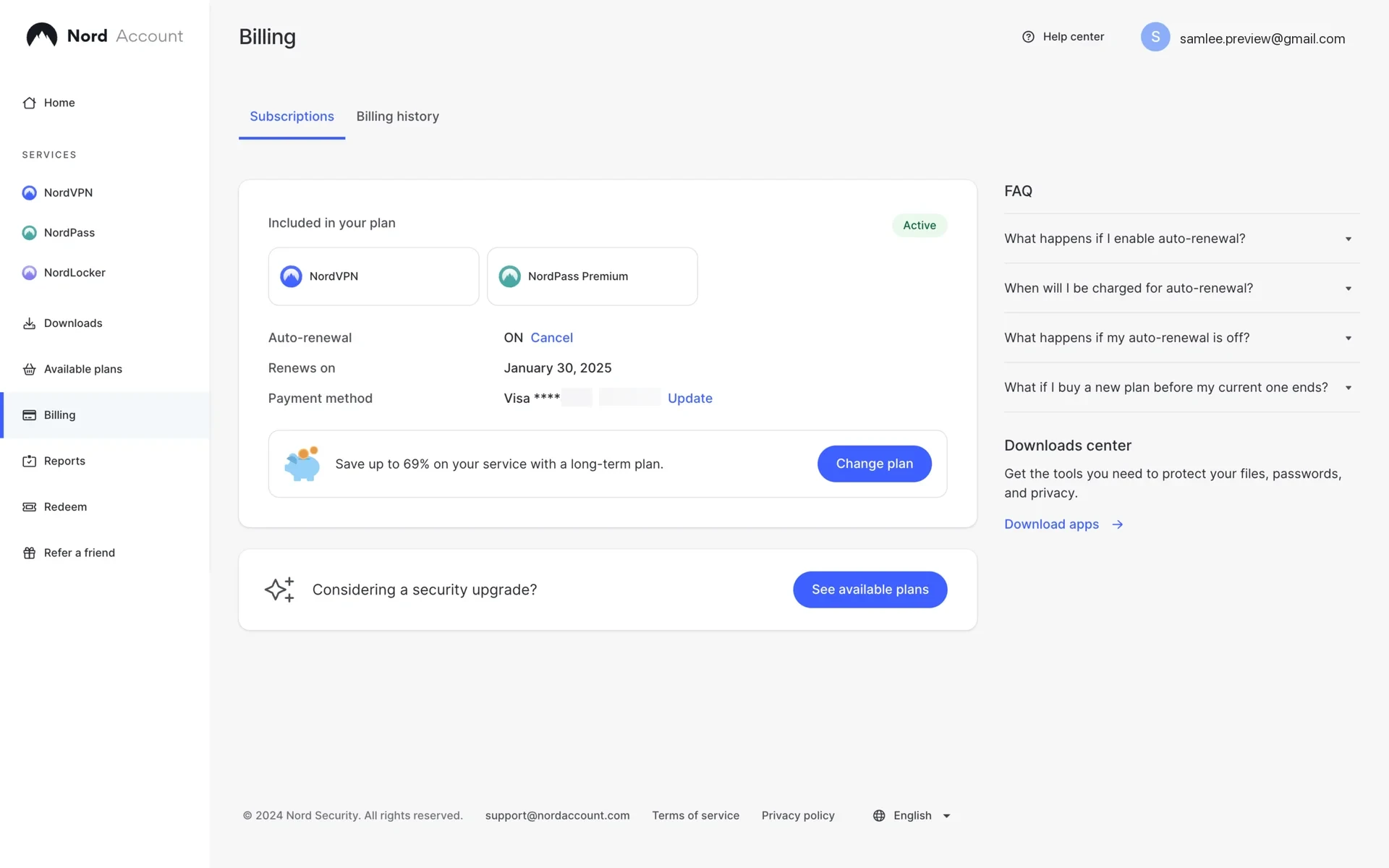
Task: Click the piggy bank savings icon
Action: [x=302, y=464]
